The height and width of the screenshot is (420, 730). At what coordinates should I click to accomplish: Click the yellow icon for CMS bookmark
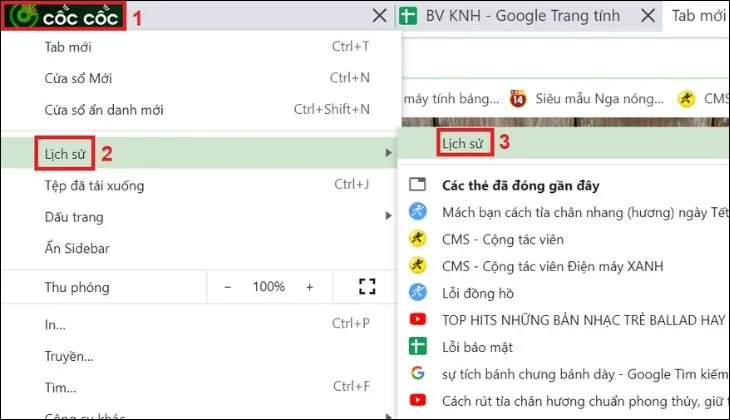pyautogui.click(x=685, y=98)
